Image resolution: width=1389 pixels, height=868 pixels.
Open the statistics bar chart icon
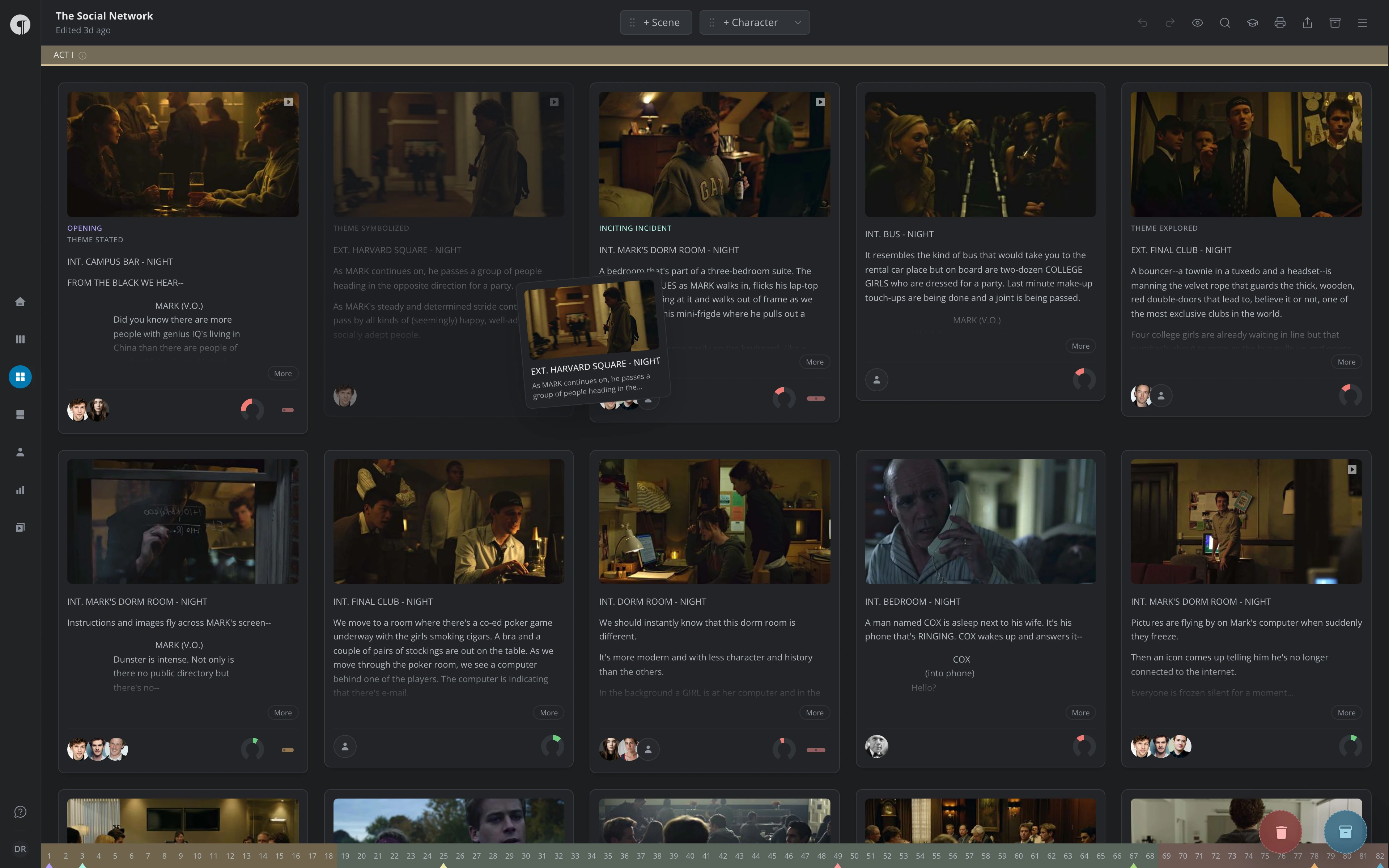[x=20, y=490]
